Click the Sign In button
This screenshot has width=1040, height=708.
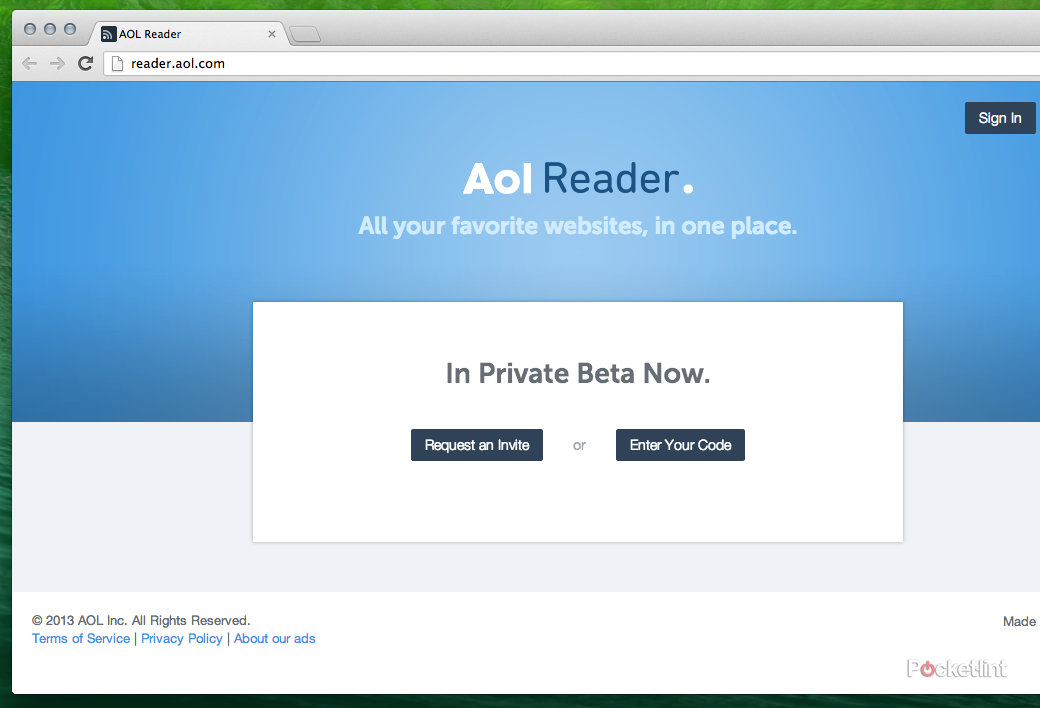pos(1000,117)
